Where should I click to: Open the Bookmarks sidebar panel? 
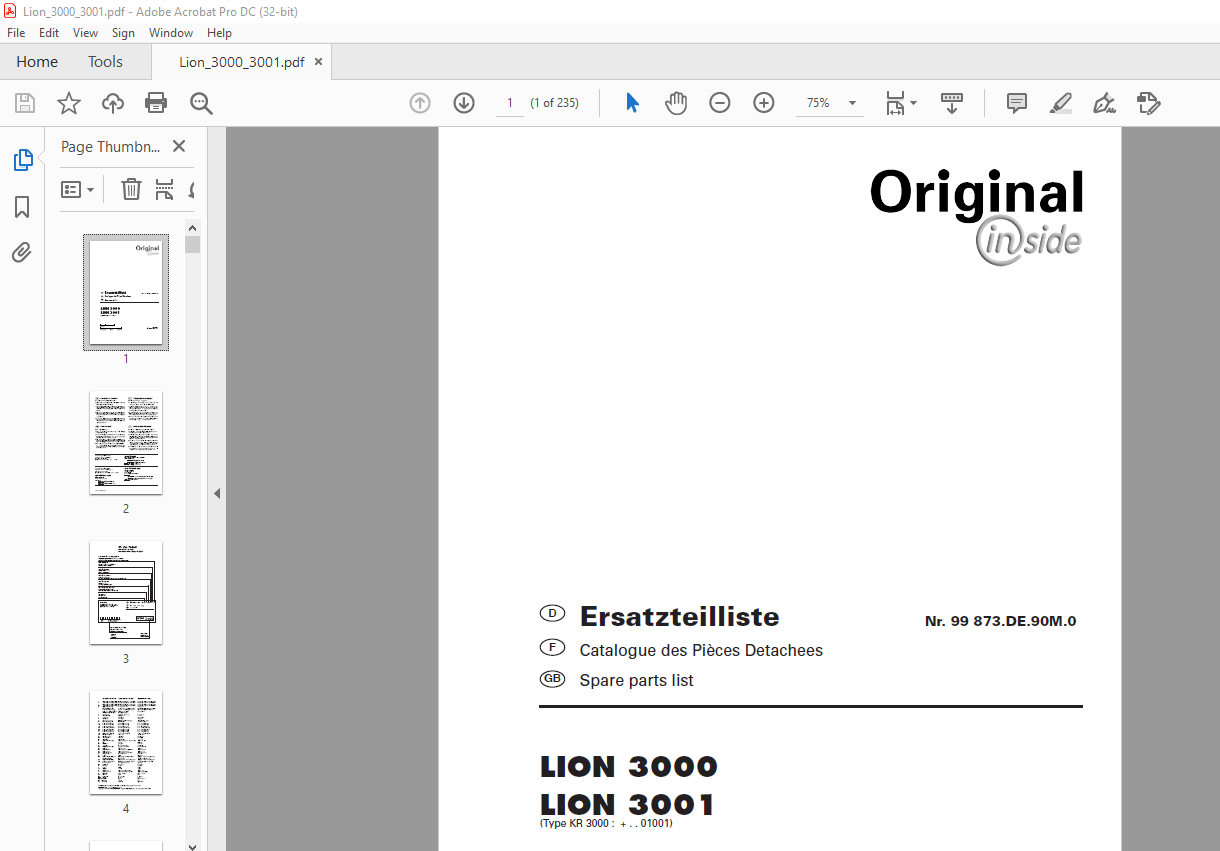tap(22, 207)
